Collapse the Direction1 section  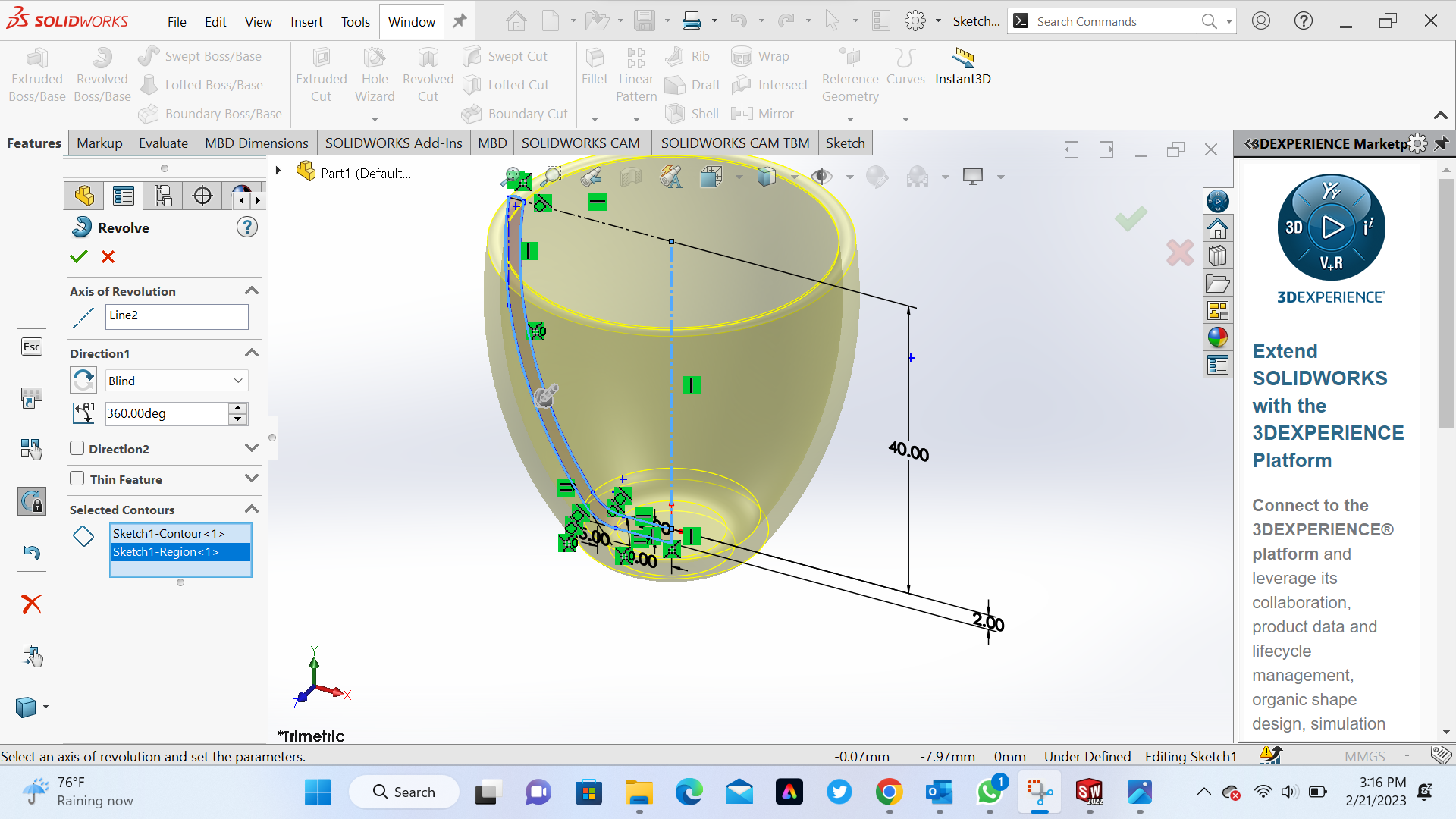[252, 353]
